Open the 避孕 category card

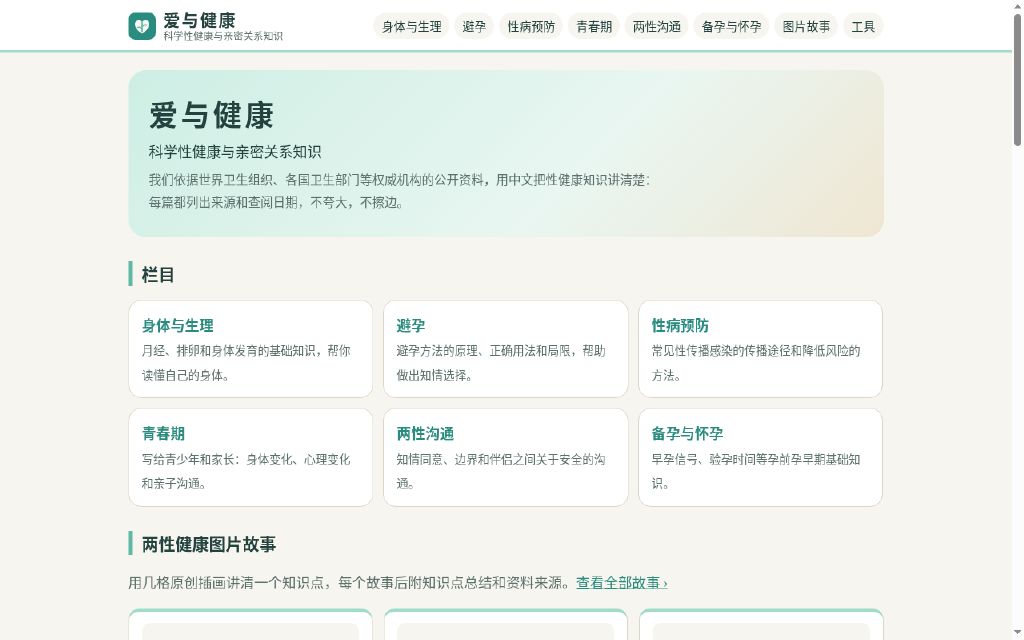tap(505, 349)
